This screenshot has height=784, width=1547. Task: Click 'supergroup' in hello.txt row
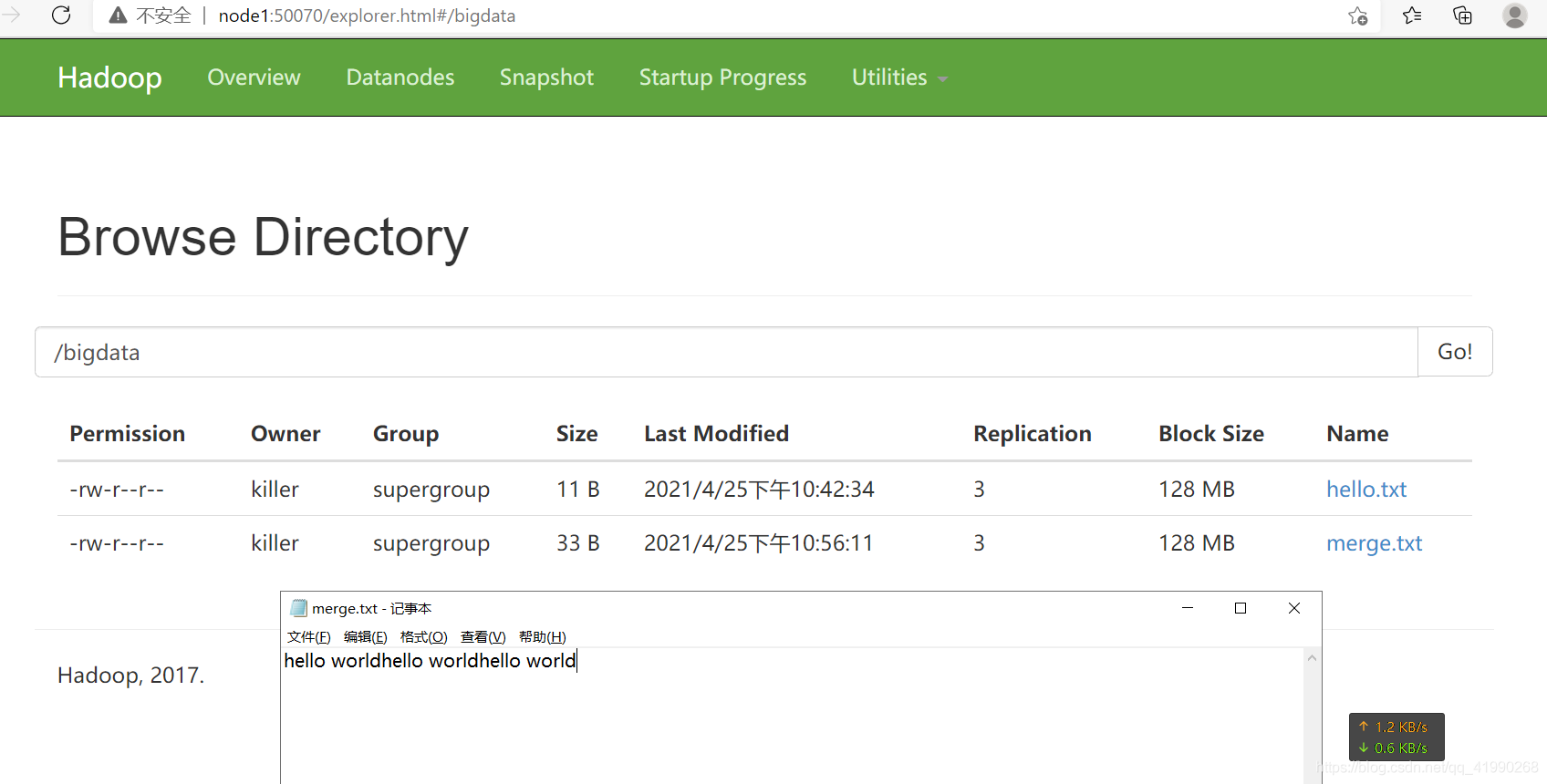coord(431,490)
